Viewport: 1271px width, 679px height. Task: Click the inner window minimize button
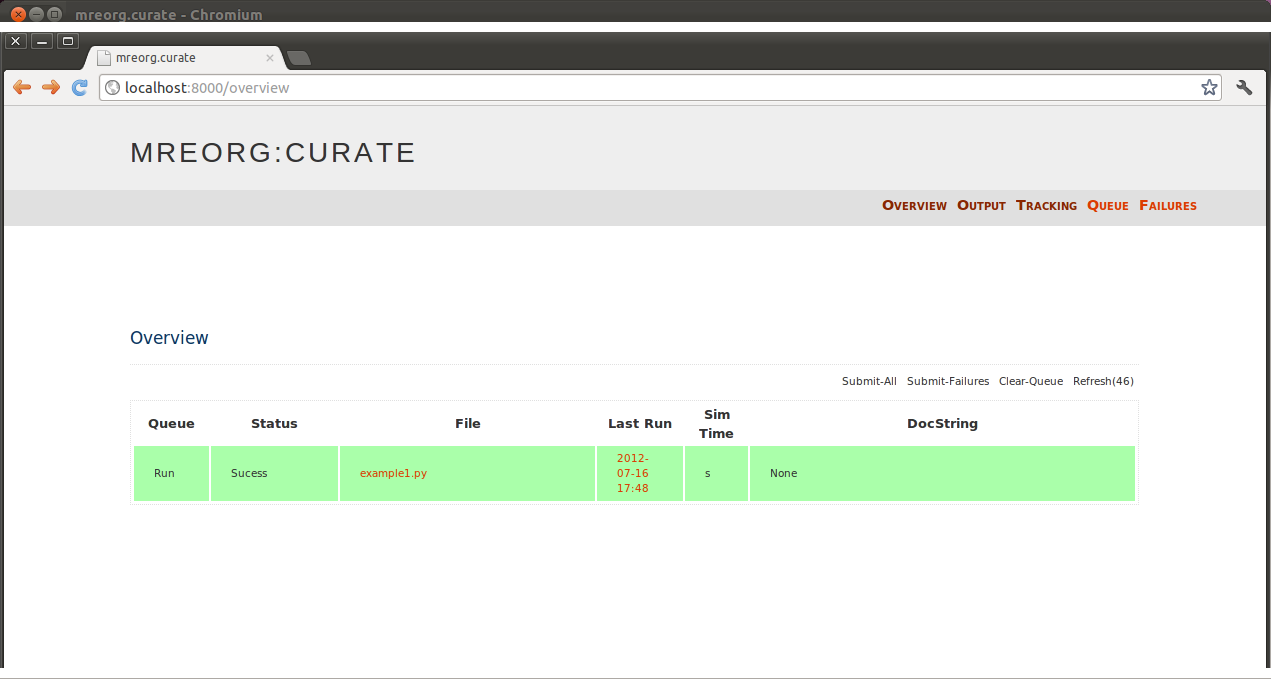click(42, 41)
